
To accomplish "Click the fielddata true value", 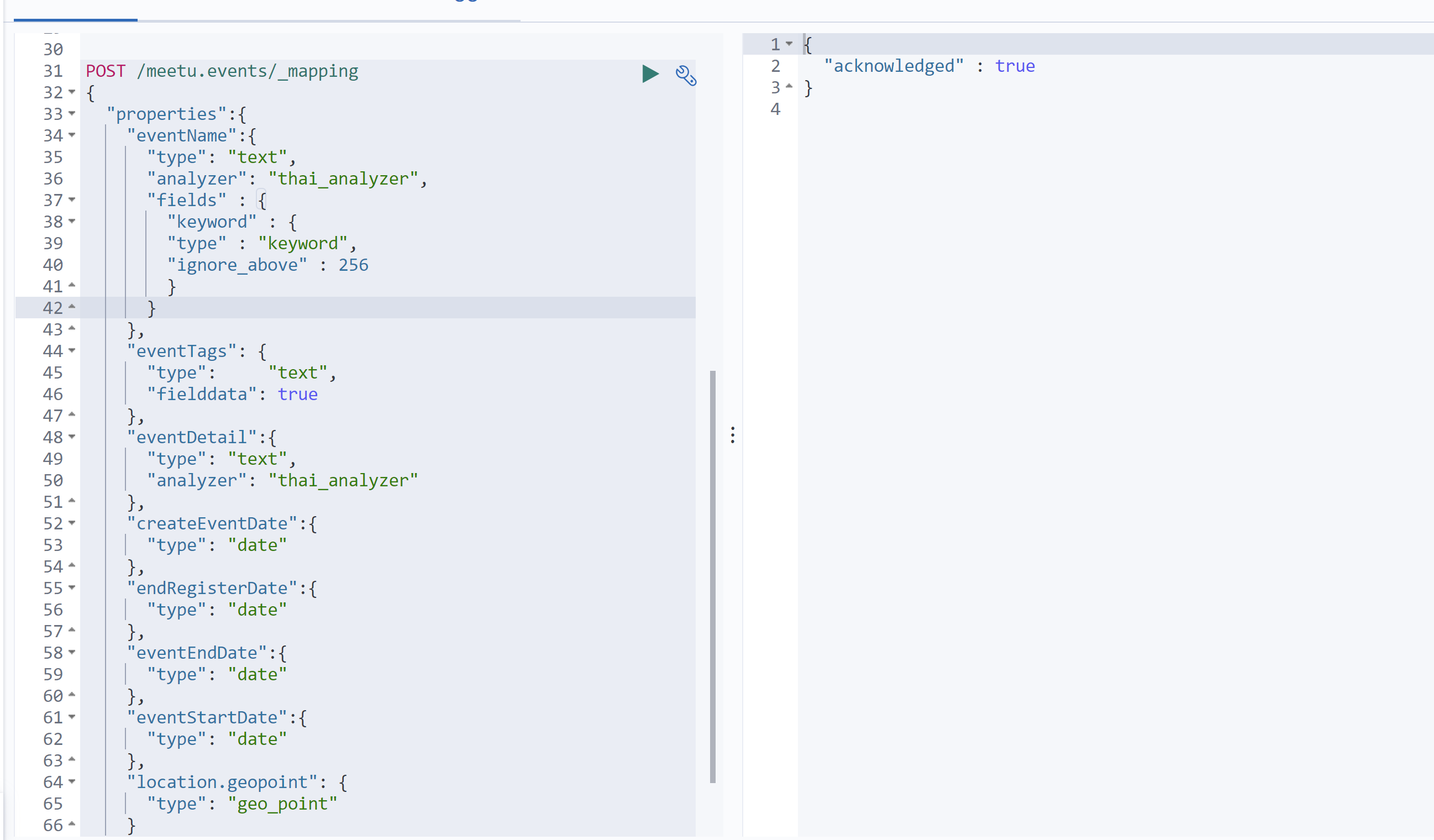I will (298, 395).
